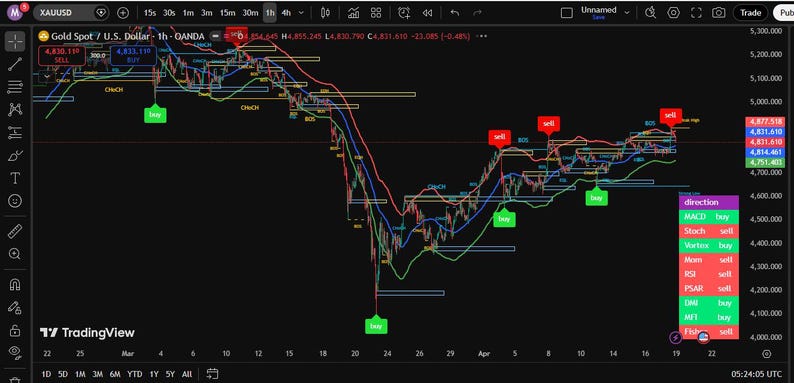794x383 pixels.
Task: Select the 4h timeframe
Action: click(x=286, y=13)
